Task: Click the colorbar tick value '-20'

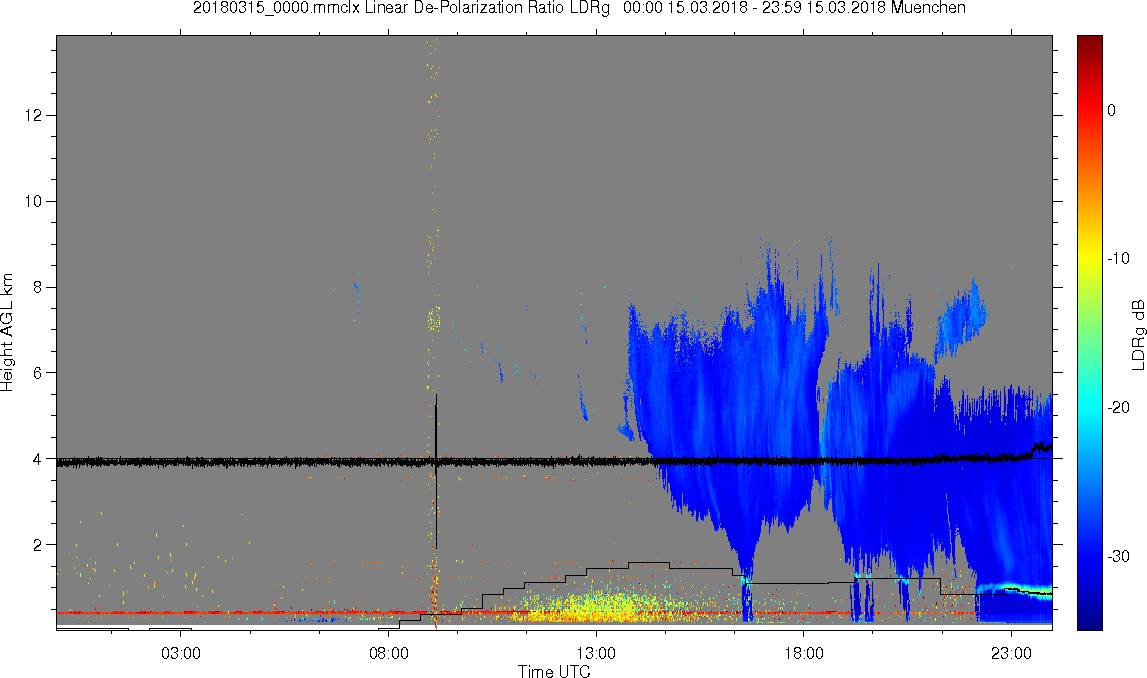Action: (x=1118, y=407)
